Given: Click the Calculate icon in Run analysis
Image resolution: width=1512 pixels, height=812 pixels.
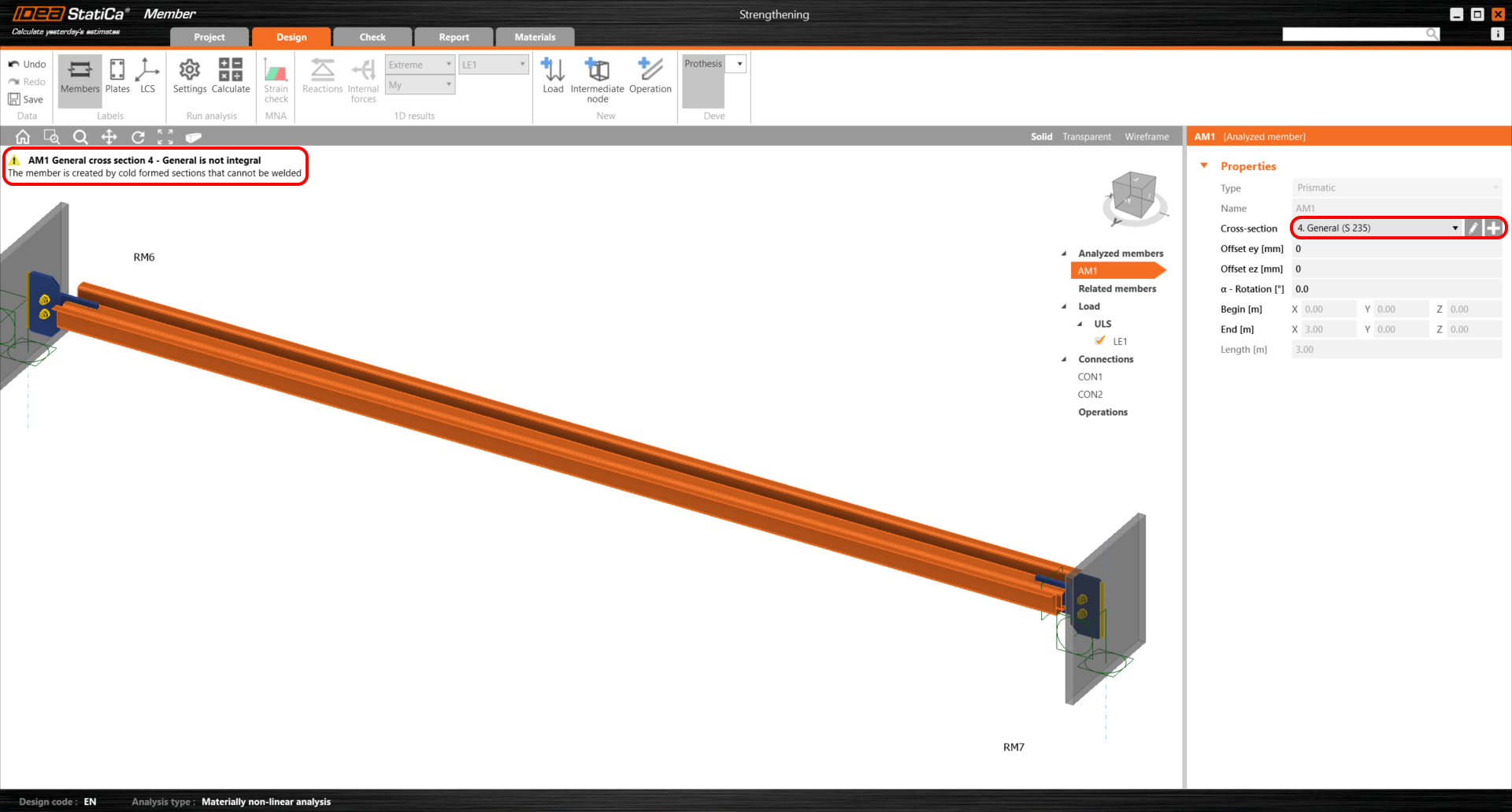Looking at the screenshot, I should [230, 76].
